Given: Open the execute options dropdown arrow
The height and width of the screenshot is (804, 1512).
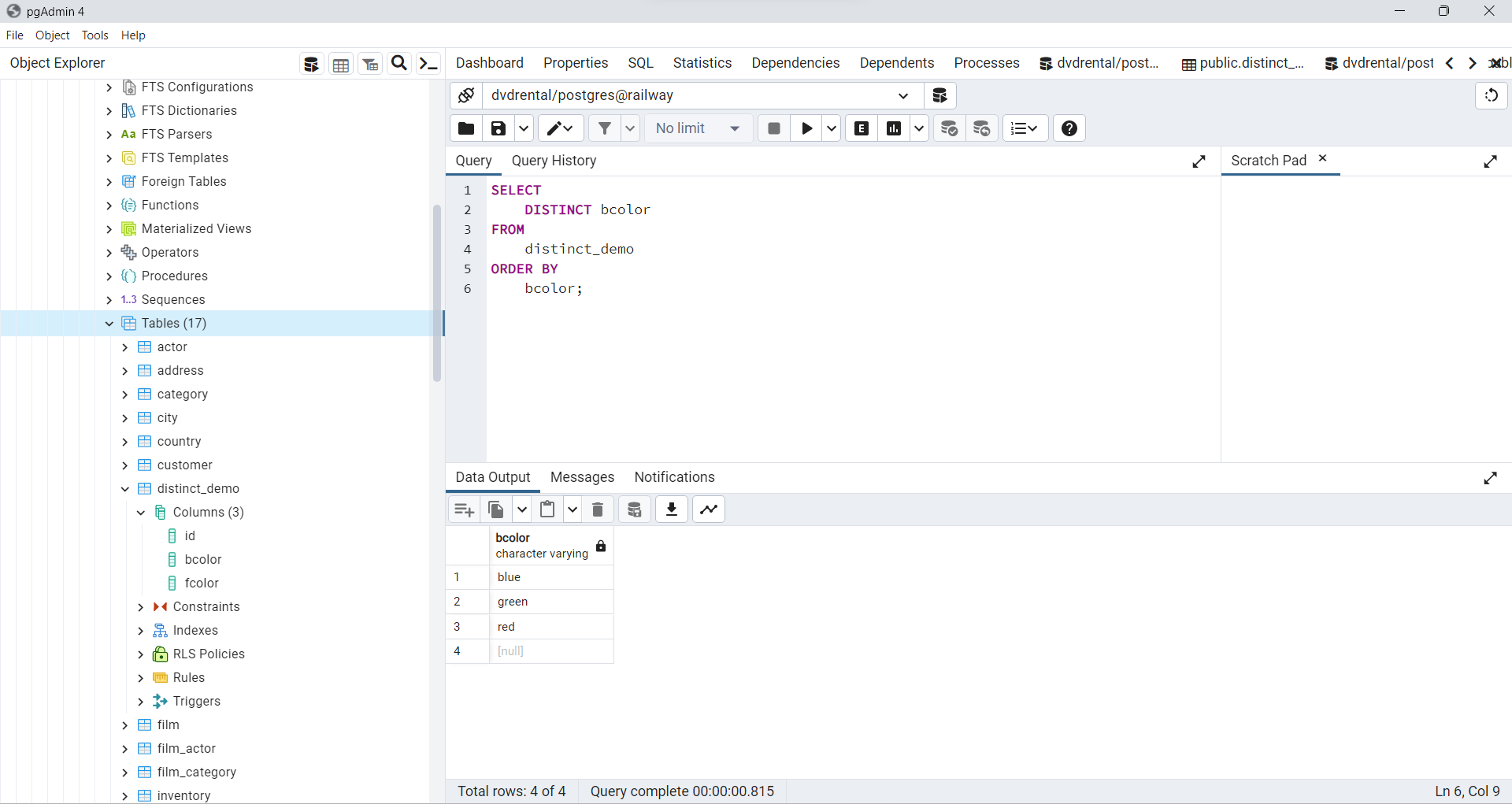Looking at the screenshot, I should (x=832, y=128).
